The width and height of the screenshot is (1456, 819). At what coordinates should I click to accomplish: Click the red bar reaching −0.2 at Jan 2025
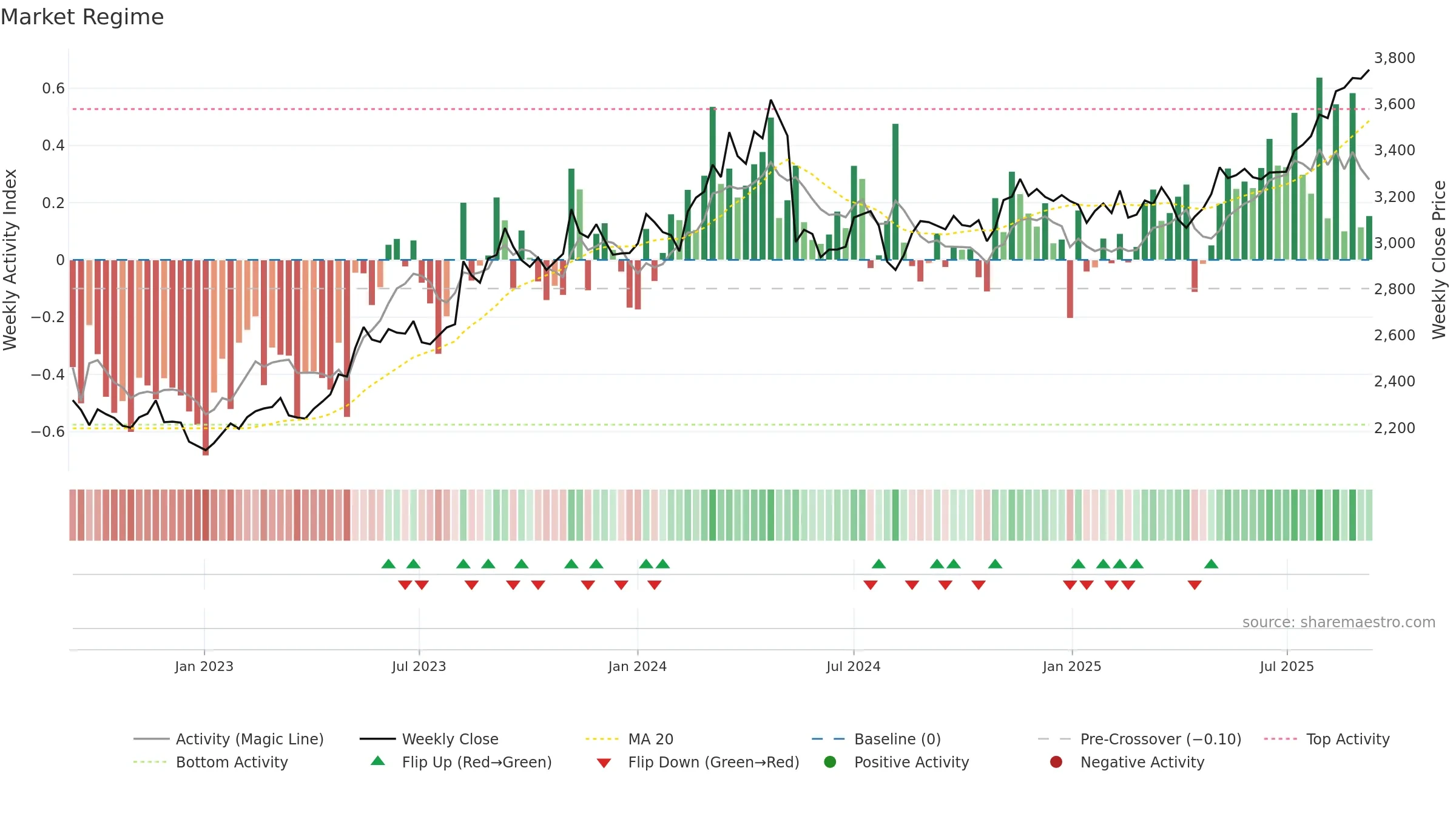click(x=1070, y=289)
